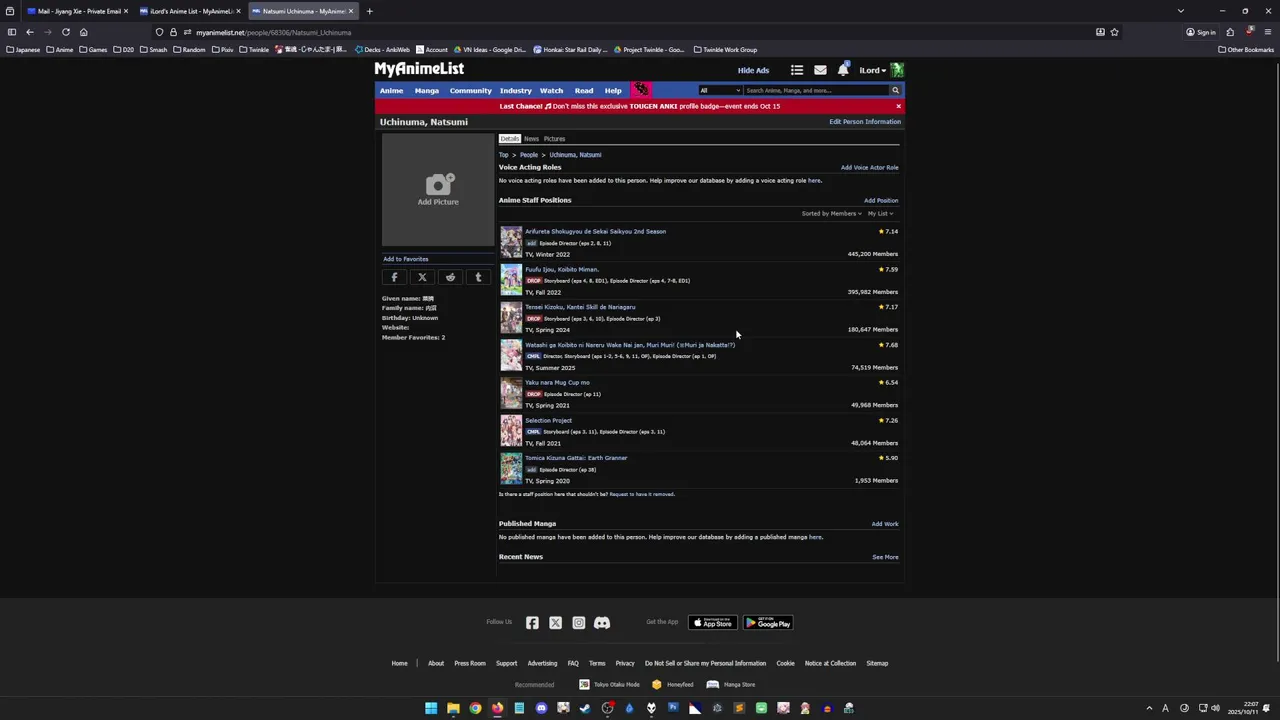
Task: Switch to the News tab on person page
Action: point(531,139)
